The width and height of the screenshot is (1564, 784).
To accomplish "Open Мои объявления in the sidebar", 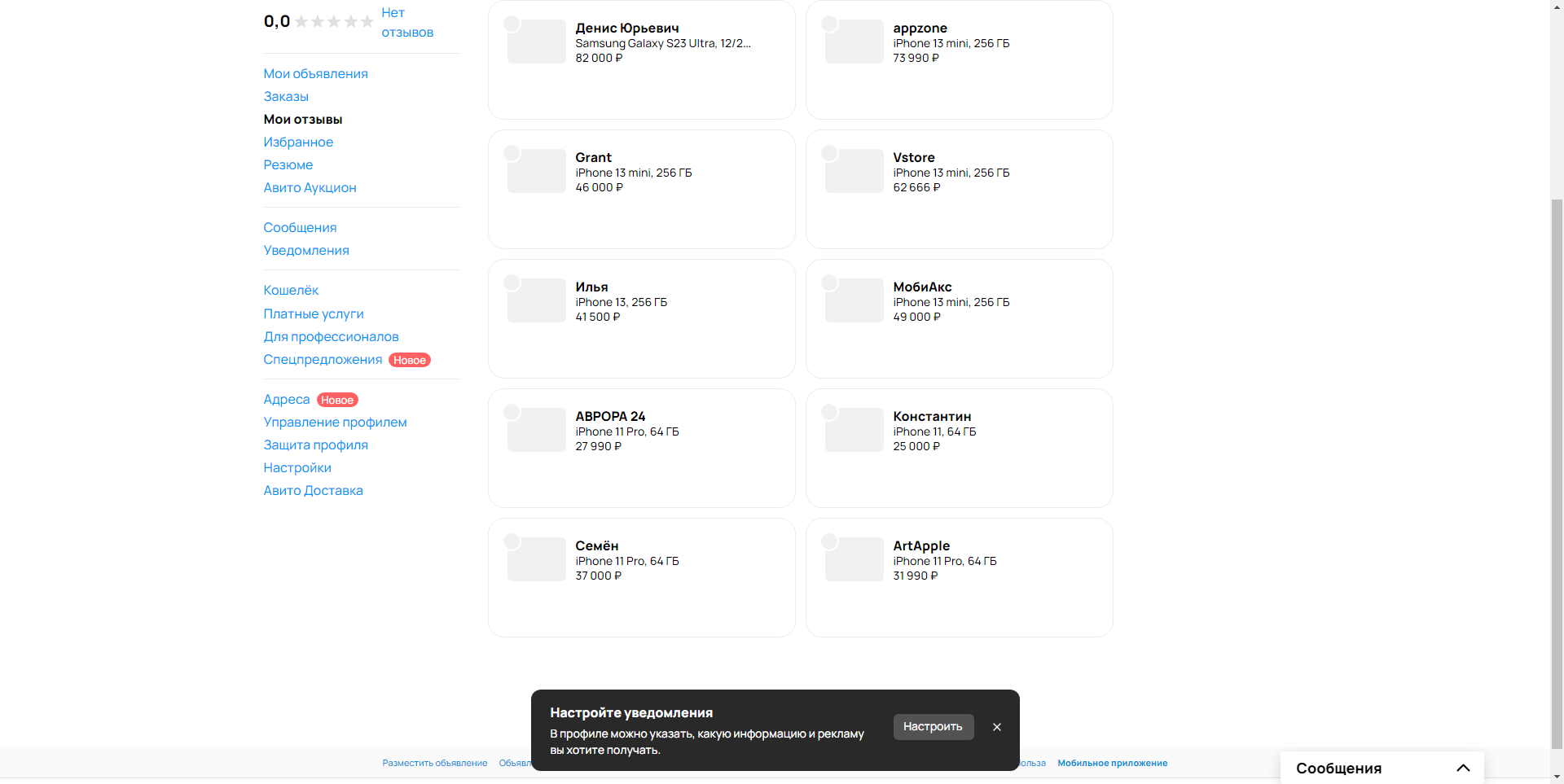I will (315, 74).
